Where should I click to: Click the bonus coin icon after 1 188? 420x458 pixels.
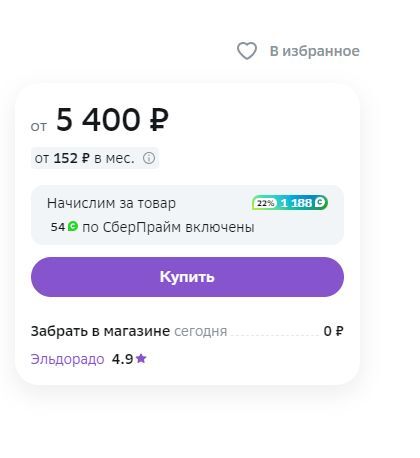pyautogui.click(x=320, y=202)
